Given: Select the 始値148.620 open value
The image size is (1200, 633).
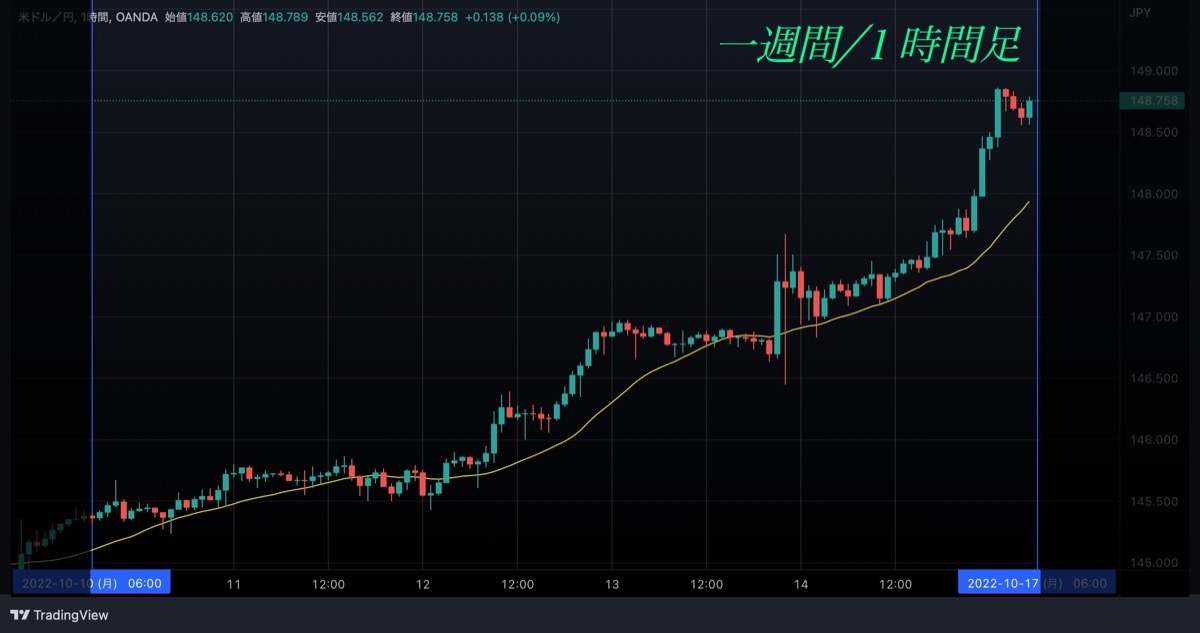Looking at the screenshot, I should [199, 17].
